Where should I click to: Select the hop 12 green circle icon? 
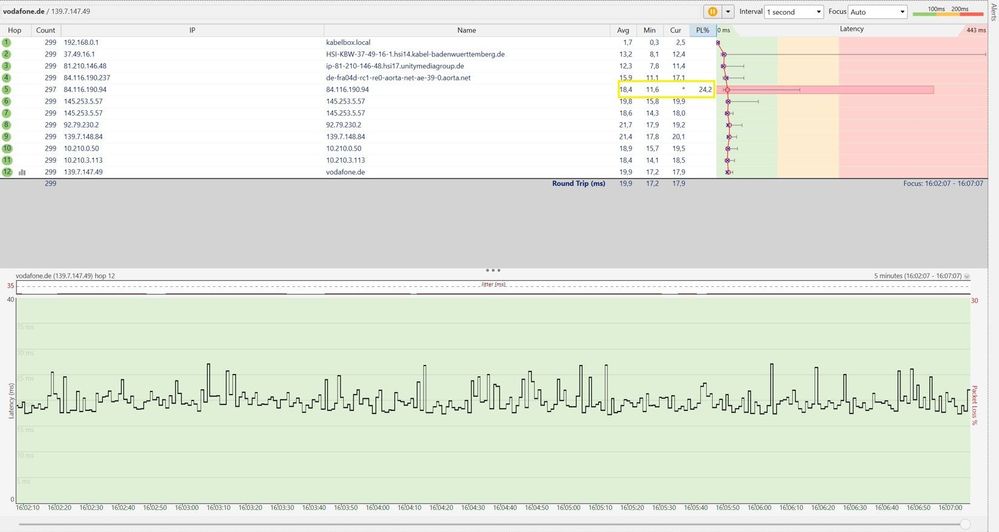(x=6, y=172)
